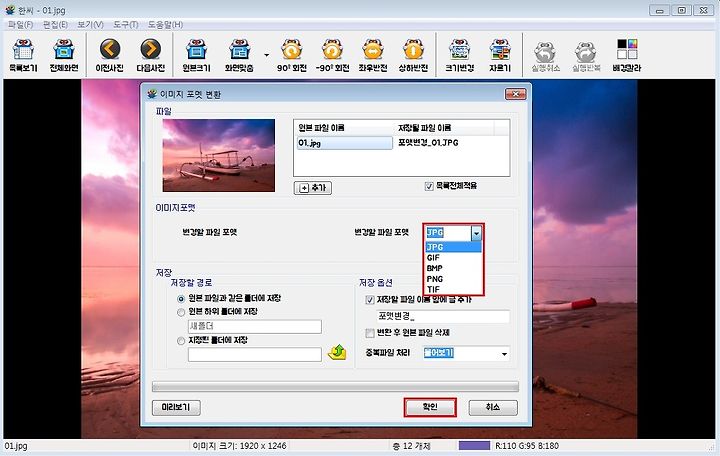Click the 새폴더 subfolder name field
The image size is (720, 456).
[x=255, y=327]
